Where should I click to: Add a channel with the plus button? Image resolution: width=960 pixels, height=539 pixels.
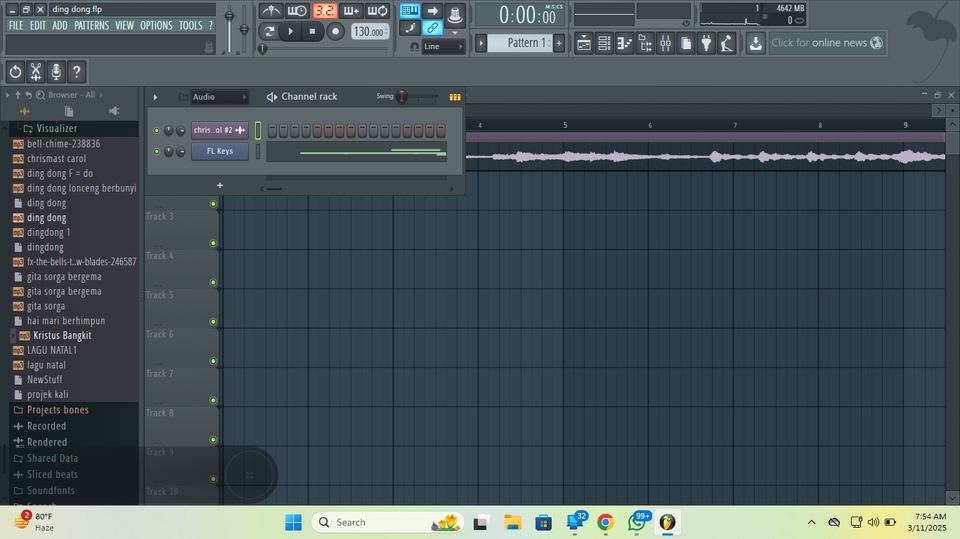(x=220, y=185)
